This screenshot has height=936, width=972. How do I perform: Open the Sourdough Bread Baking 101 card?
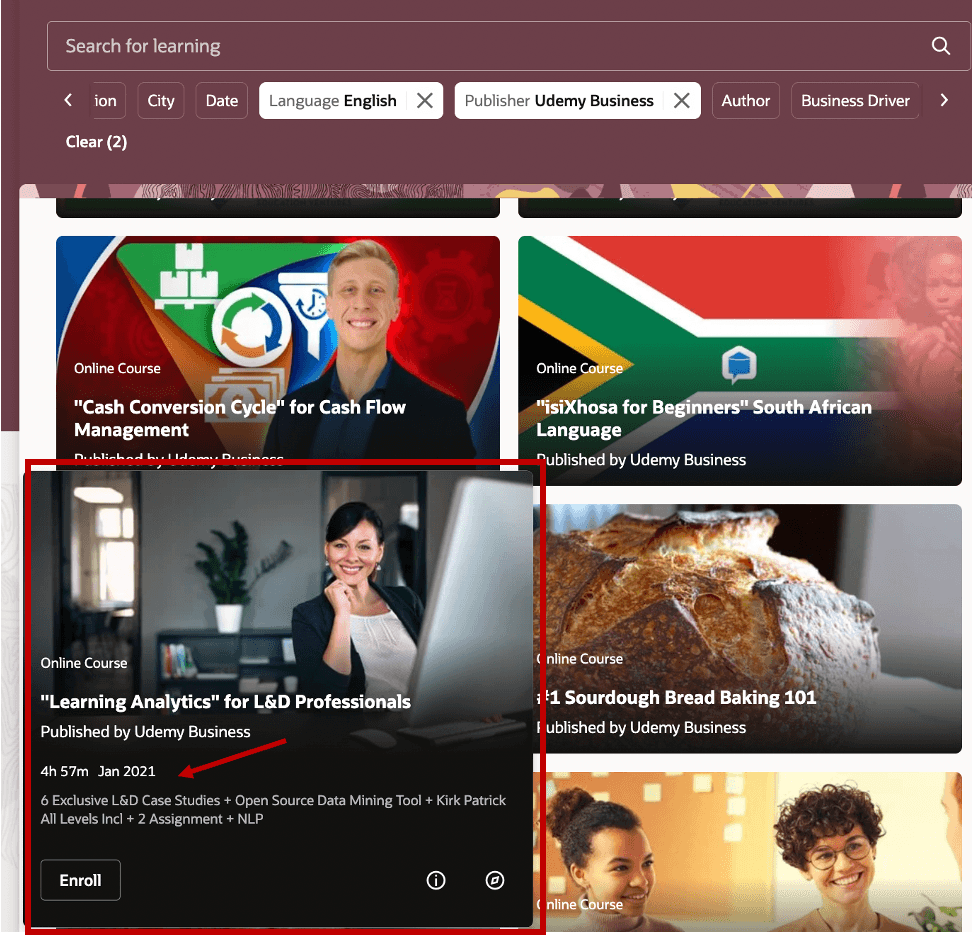click(747, 629)
